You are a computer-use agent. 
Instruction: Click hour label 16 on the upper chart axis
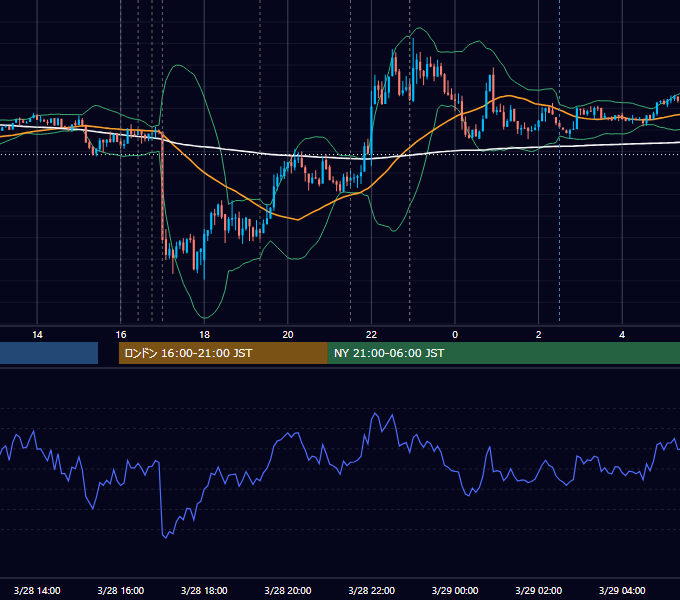point(121,335)
